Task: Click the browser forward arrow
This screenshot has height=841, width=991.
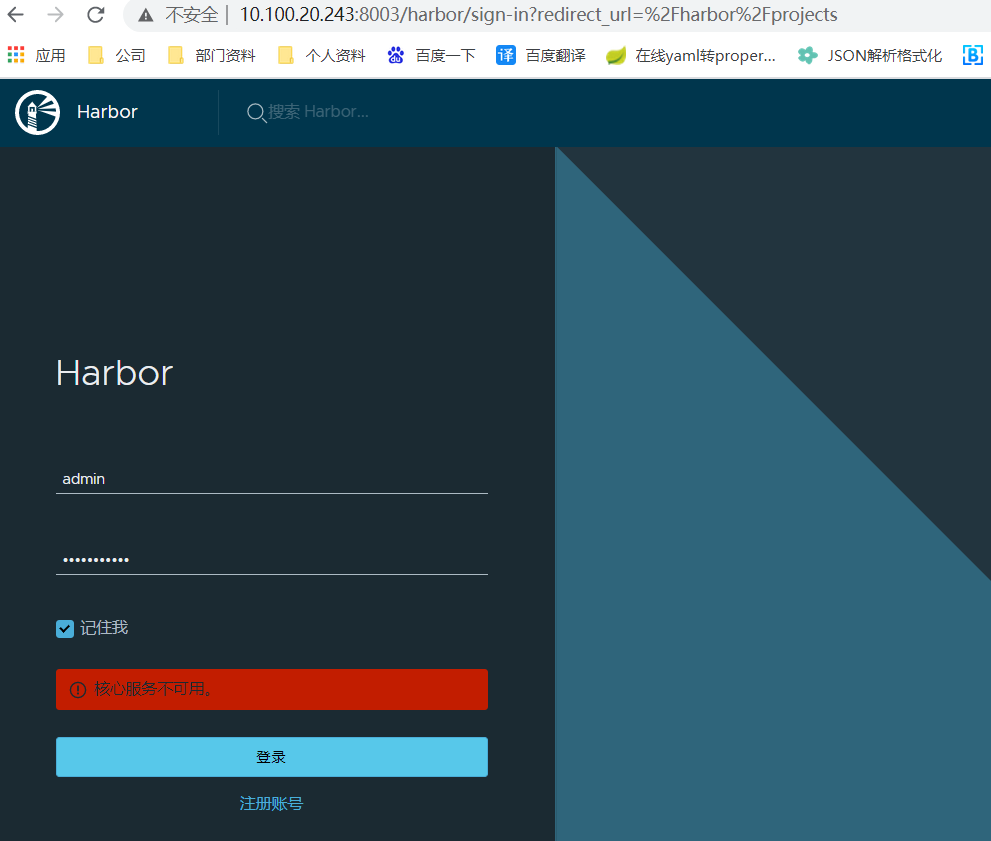Action: click(56, 14)
